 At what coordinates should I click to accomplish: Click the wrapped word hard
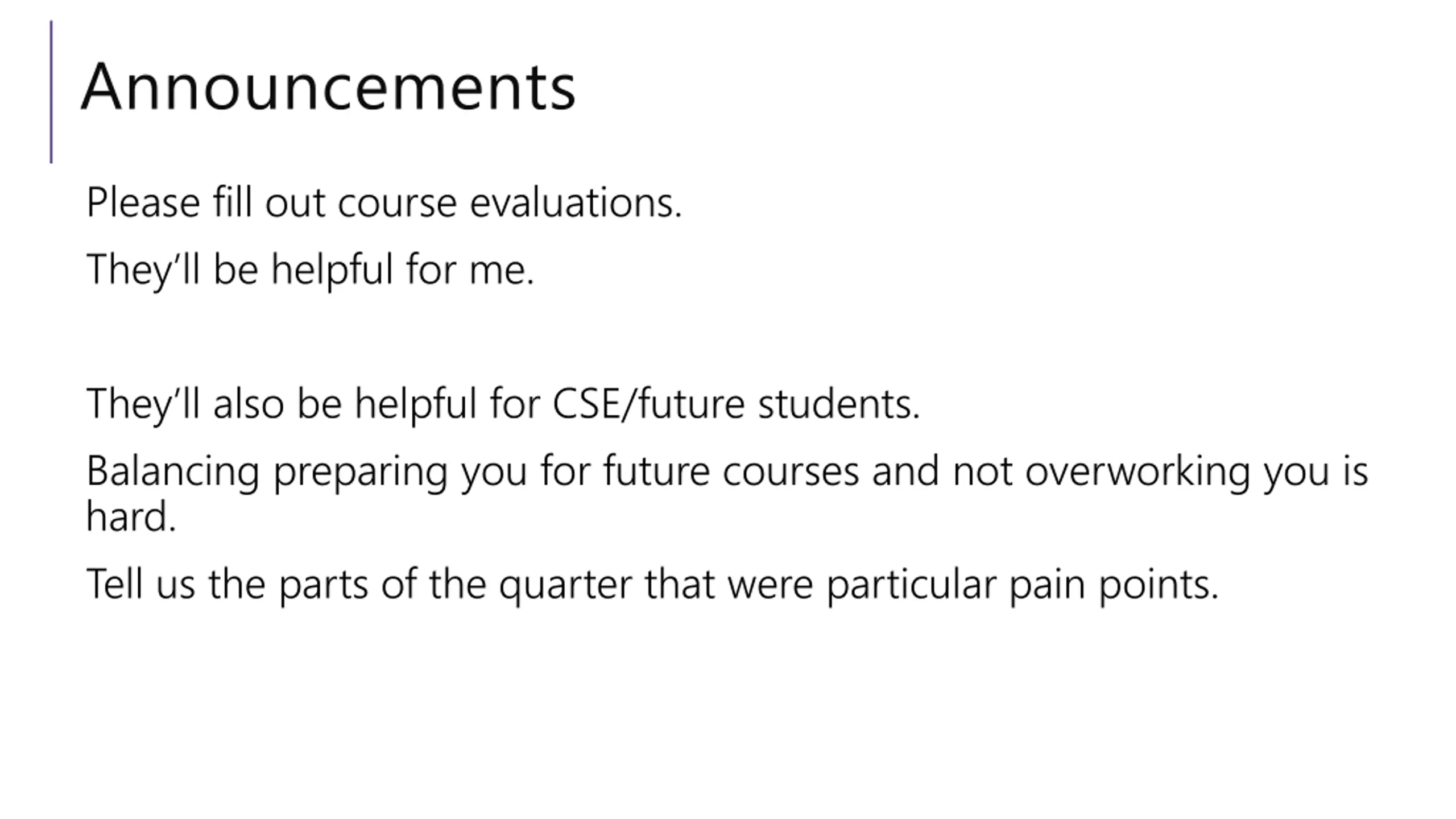pyautogui.click(x=131, y=516)
